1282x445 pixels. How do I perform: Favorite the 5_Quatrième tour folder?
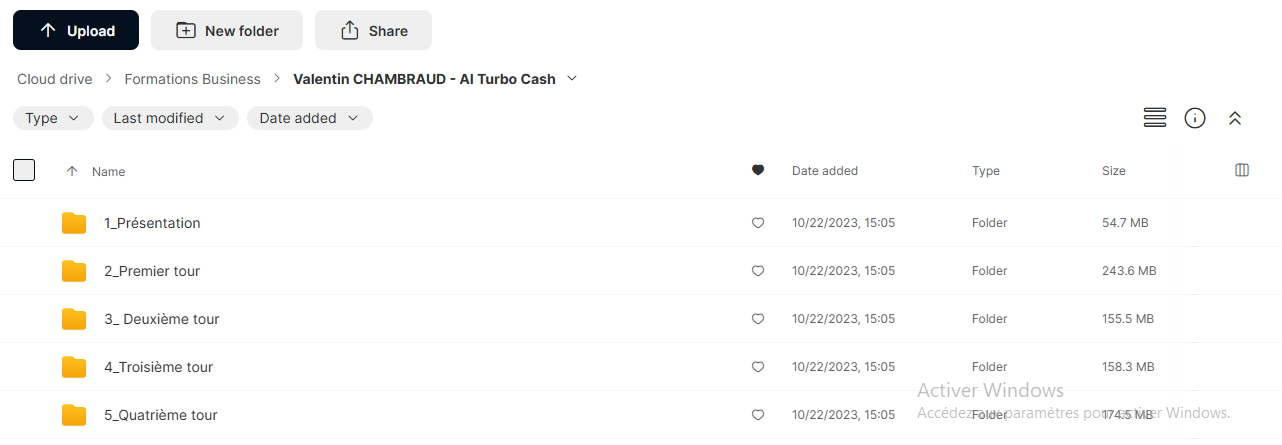758,415
